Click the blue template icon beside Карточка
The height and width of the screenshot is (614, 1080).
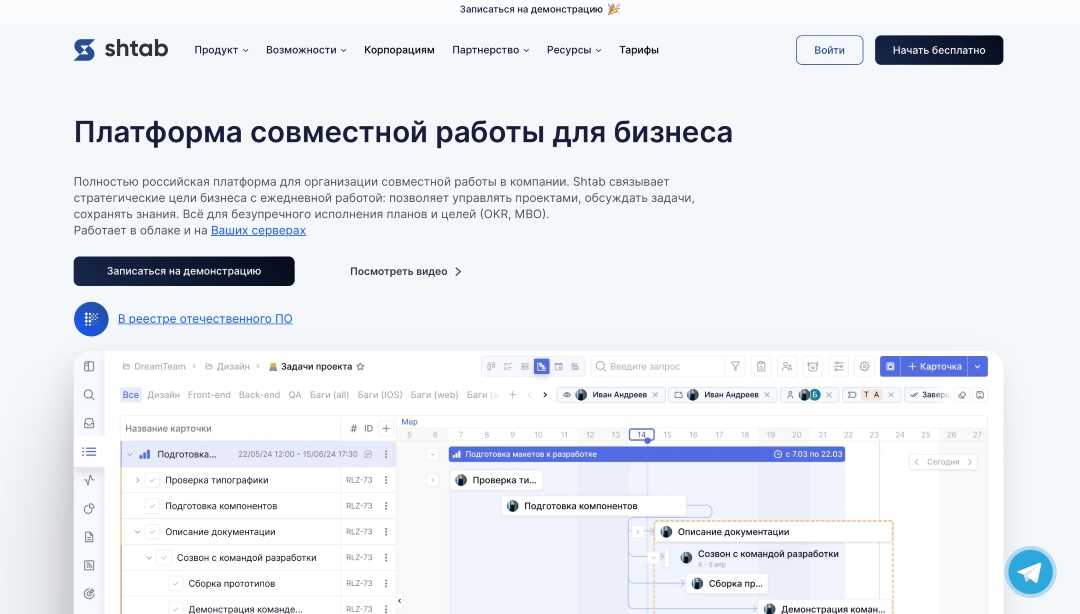point(890,367)
